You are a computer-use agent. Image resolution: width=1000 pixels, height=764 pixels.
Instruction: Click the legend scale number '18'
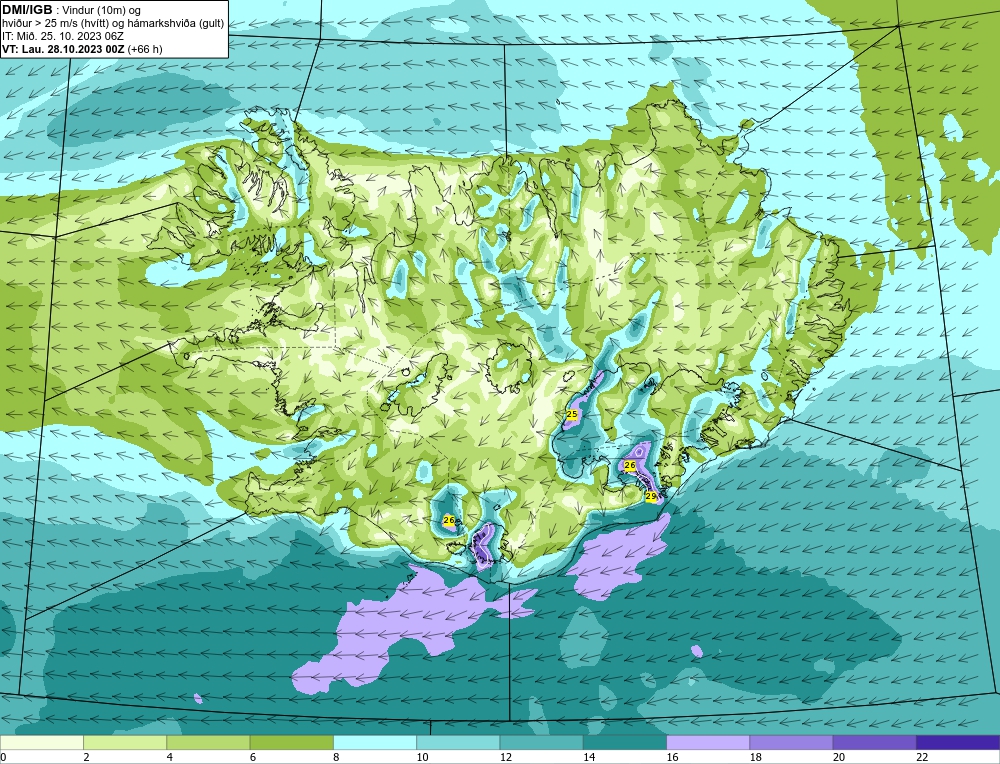tap(755, 757)
